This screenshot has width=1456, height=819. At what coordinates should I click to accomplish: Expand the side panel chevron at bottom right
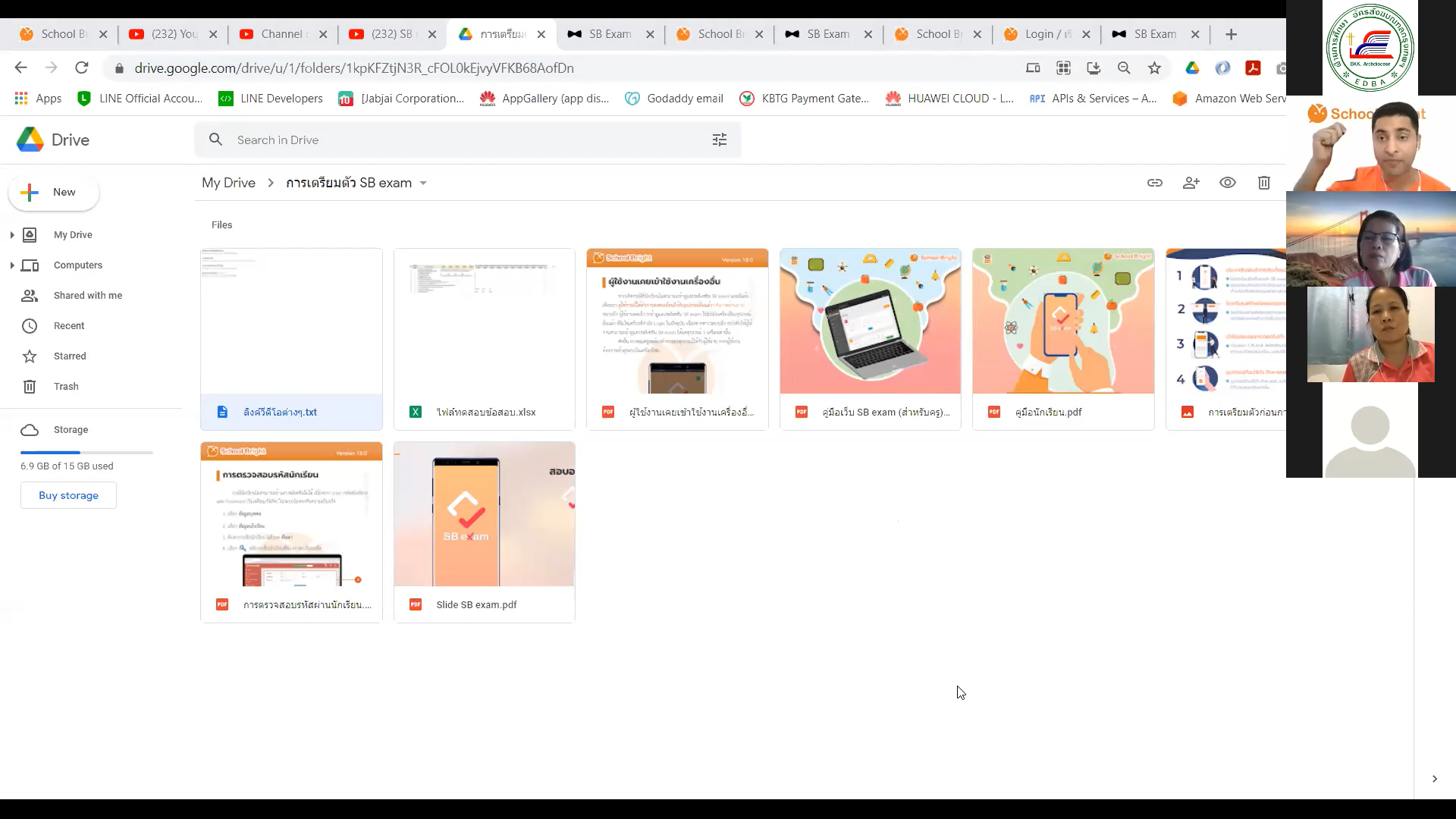(1434, 779)
